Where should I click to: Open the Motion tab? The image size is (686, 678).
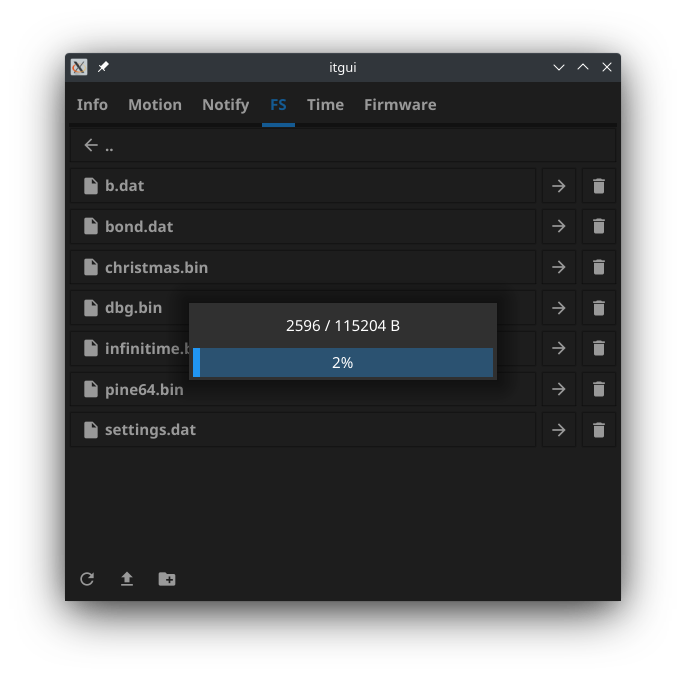point(155,105)
